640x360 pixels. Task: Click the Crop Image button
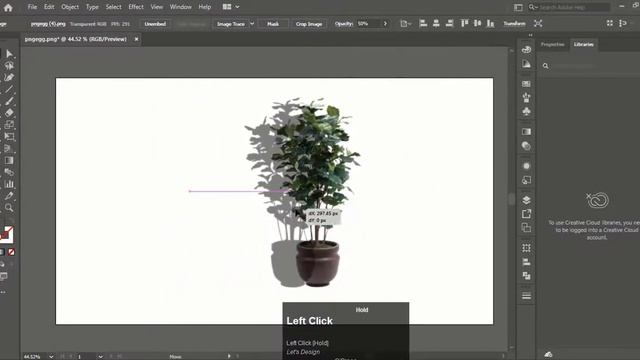click(309, 24)
